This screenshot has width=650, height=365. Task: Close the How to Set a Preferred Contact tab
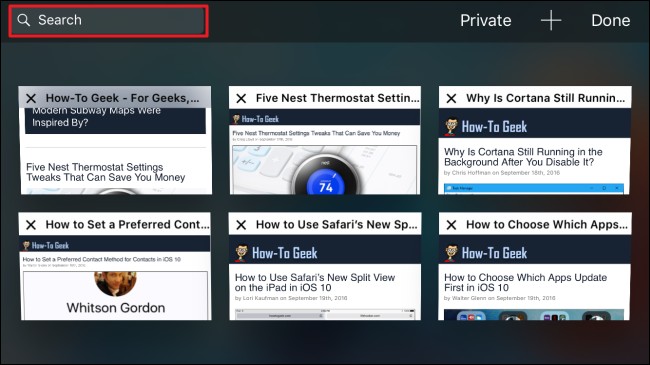pyautogui.click(x=31, y=225)
